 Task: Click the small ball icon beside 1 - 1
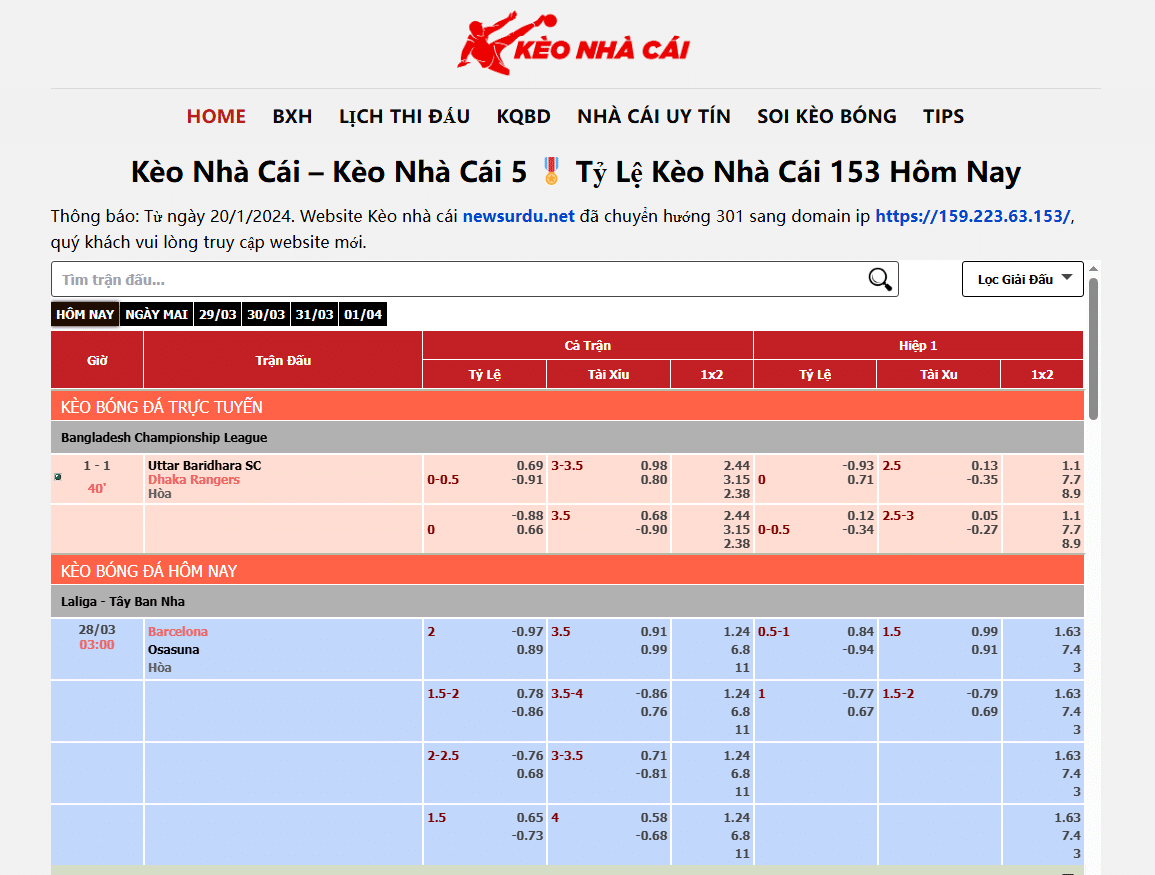[x=58, y=477]
